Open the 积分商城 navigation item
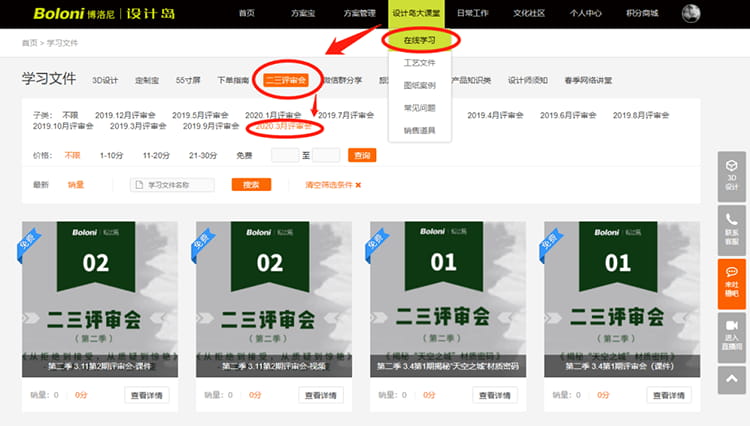Screen dimensions: 750x426 [642, 13]
